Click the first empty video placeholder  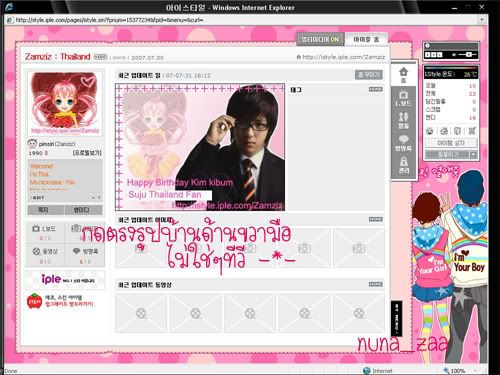coord(141,313)
